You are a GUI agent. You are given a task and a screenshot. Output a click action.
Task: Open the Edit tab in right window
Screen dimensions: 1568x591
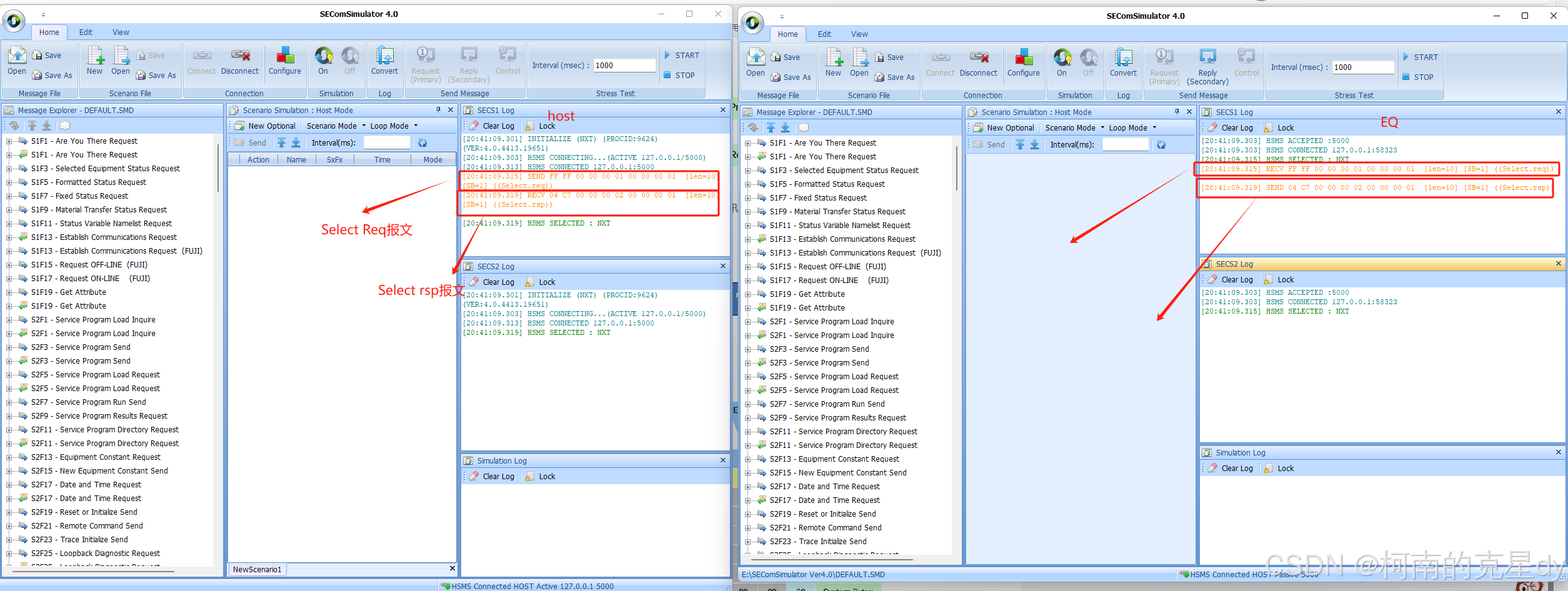coord(824,34)
